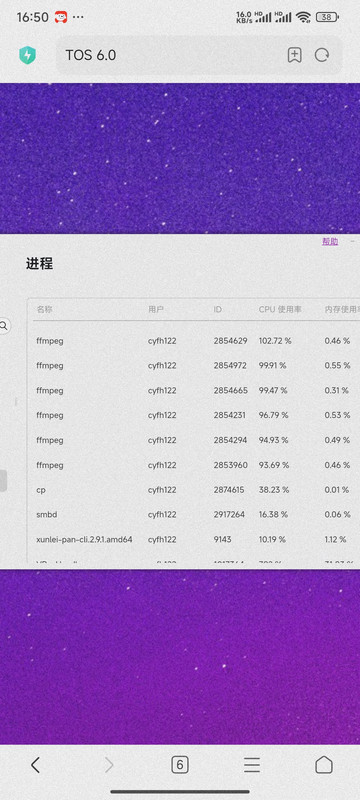
Task: Click the 进程 panel heading
Action: click(39, 264)
